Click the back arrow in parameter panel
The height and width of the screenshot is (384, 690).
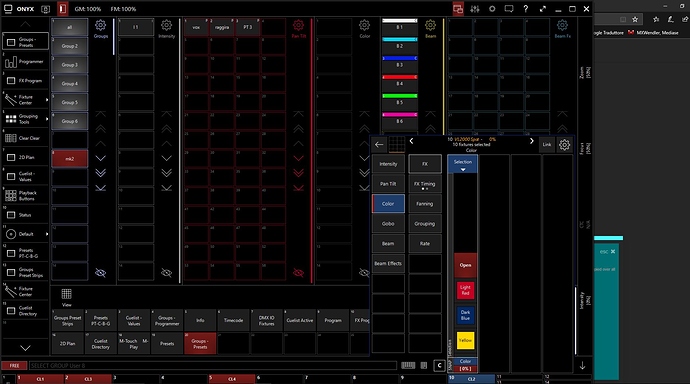pyautogui.click(x=379, y=144)
